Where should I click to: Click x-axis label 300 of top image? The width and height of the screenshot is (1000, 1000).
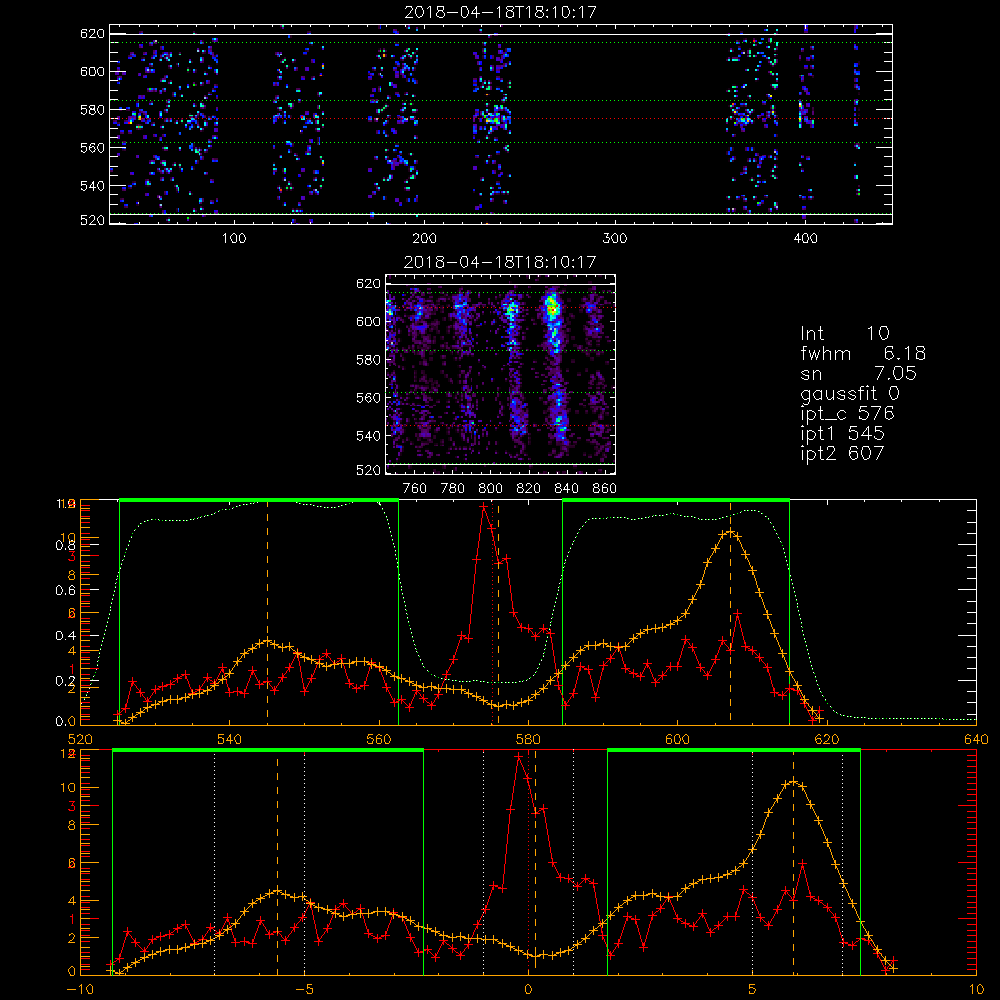point(615,239)
